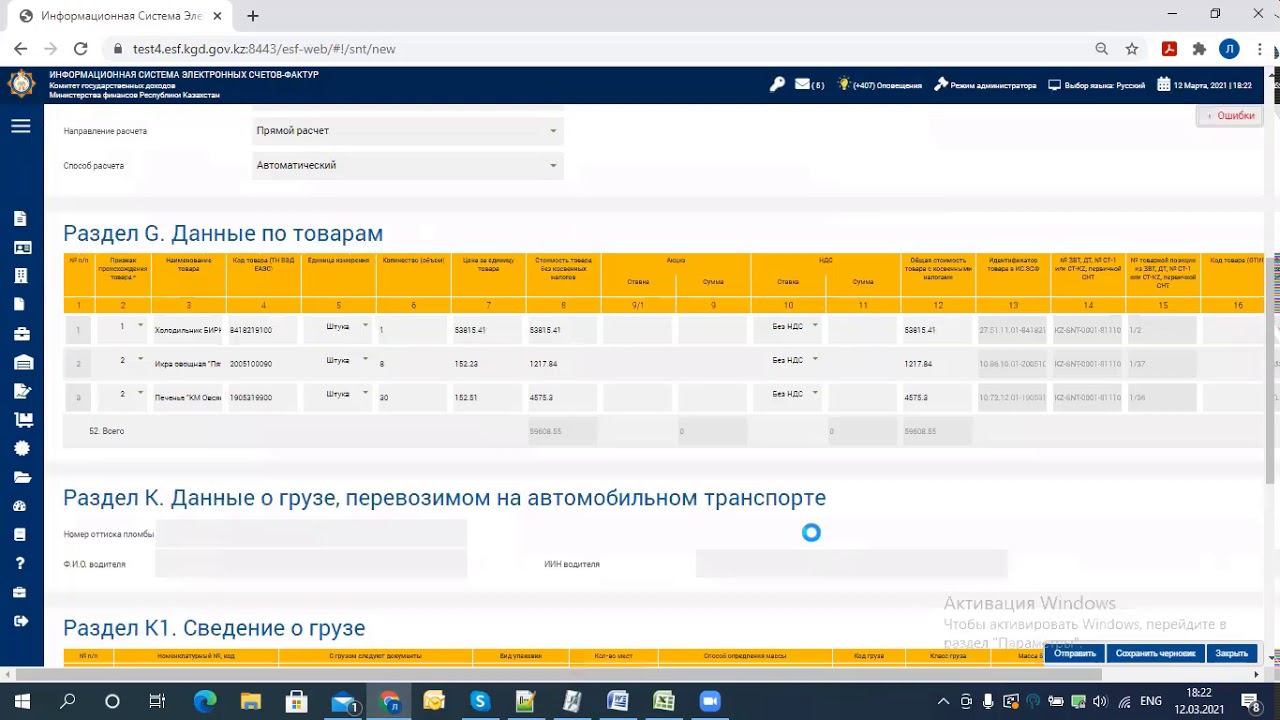This screenshot has height=720, width=1280.
Task: Click product code '8418219100' cell
Action: pos(263,330)
